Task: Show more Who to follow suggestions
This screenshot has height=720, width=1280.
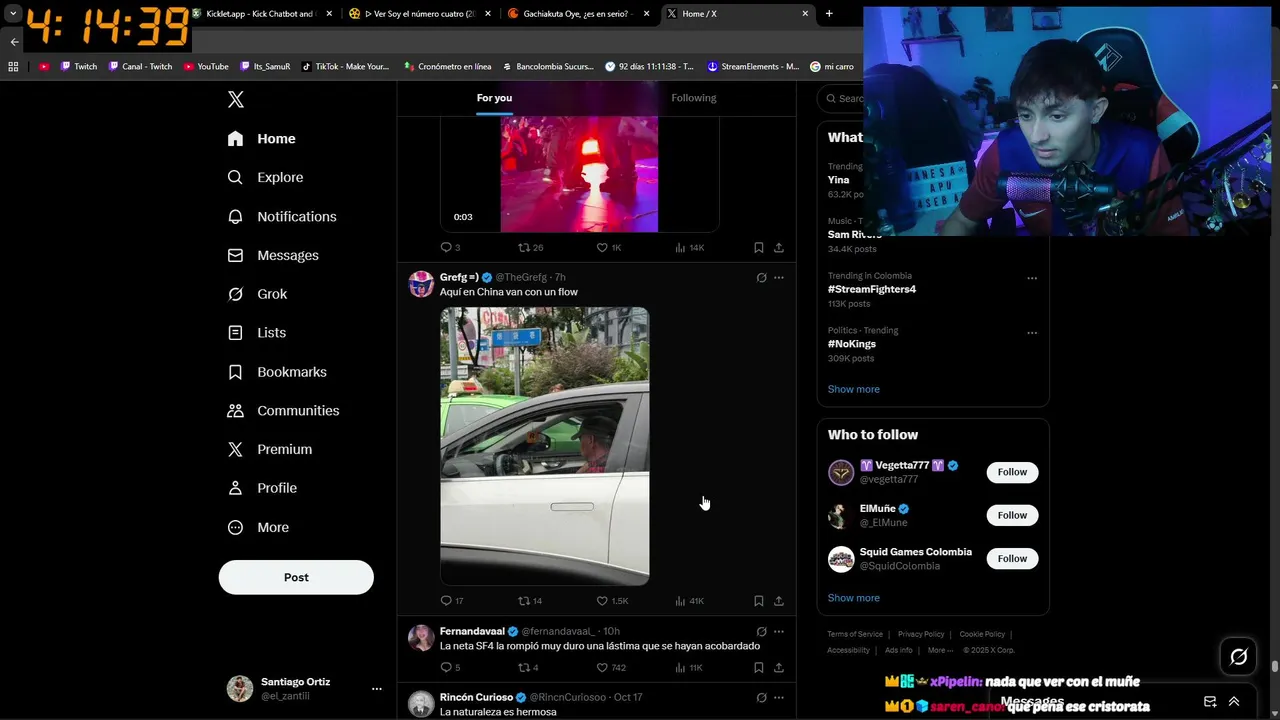Action: 854,598
